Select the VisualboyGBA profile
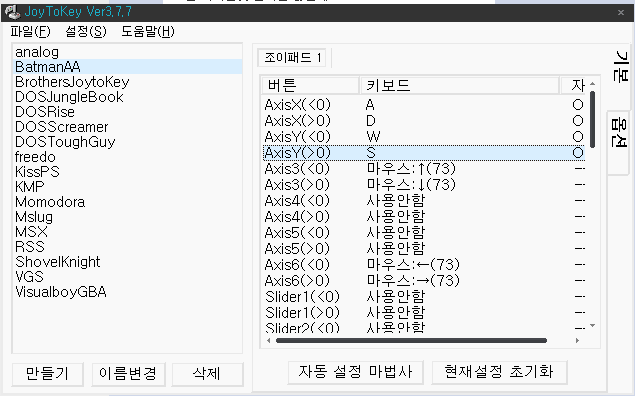The width and height of the screenshot is (635, 396). click(x=128, y=292)
